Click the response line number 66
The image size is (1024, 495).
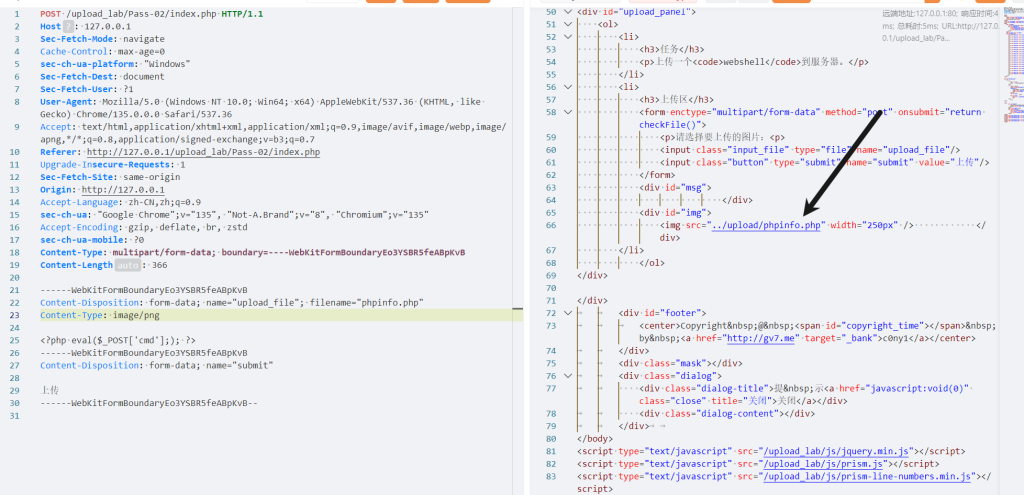point(551,225)
